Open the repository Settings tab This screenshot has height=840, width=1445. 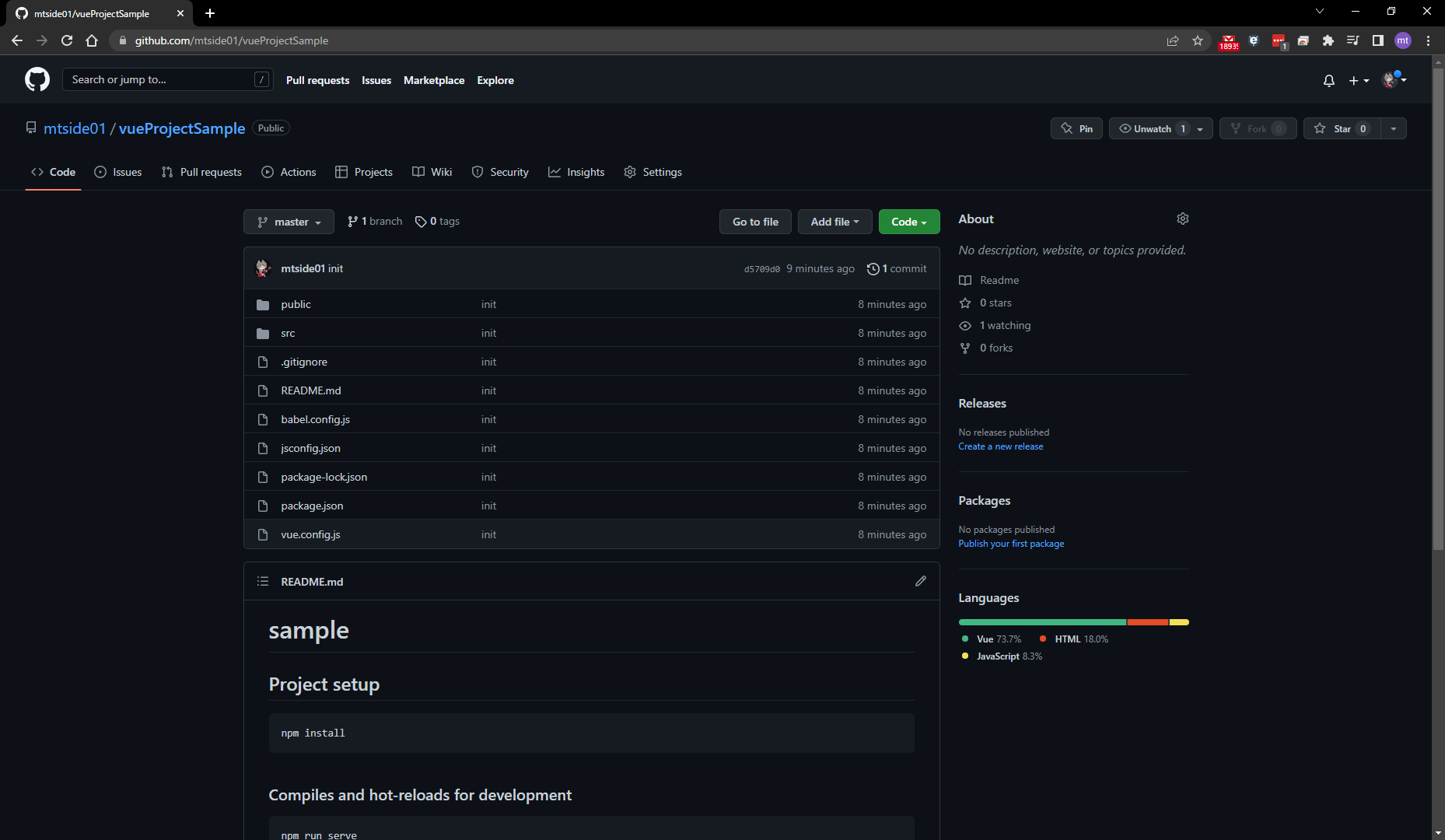coord(653,172)
